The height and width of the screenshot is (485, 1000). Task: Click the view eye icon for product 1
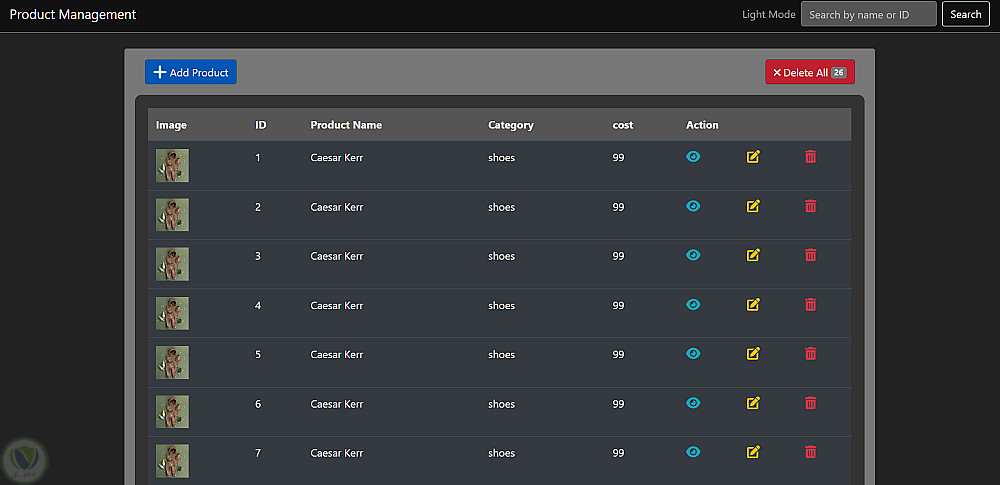pyautogui.click(x=693, y=157)
